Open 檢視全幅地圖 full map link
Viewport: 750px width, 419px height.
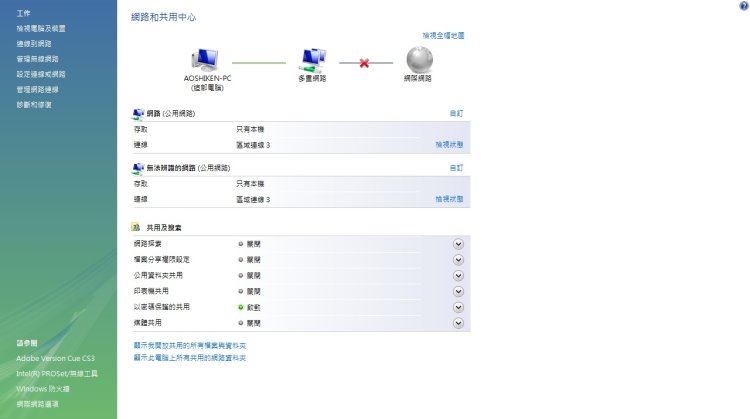[x=443, y=35]
